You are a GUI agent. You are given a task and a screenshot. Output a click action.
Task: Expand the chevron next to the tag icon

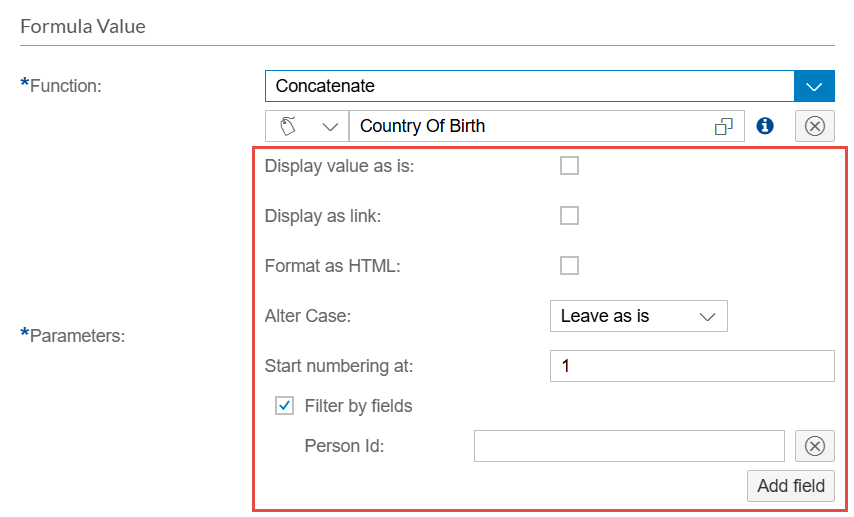pos(329,126)
